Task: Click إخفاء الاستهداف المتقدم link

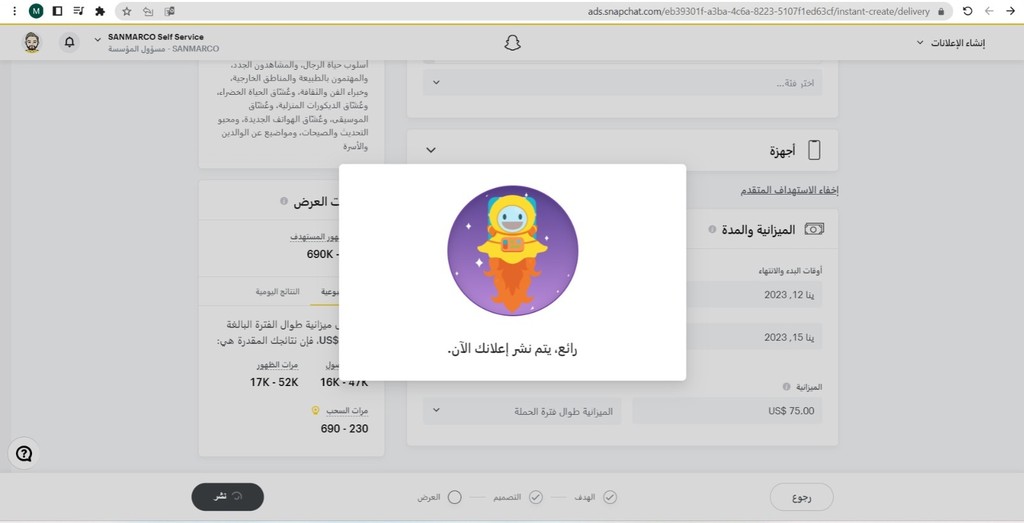Action: [x=789, y=190]
